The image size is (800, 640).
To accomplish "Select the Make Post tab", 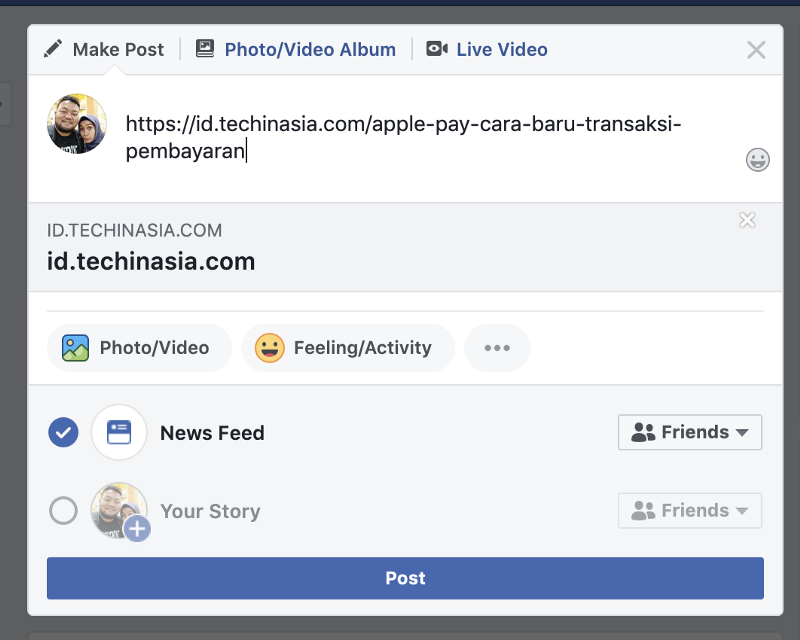I will point(118,49).
